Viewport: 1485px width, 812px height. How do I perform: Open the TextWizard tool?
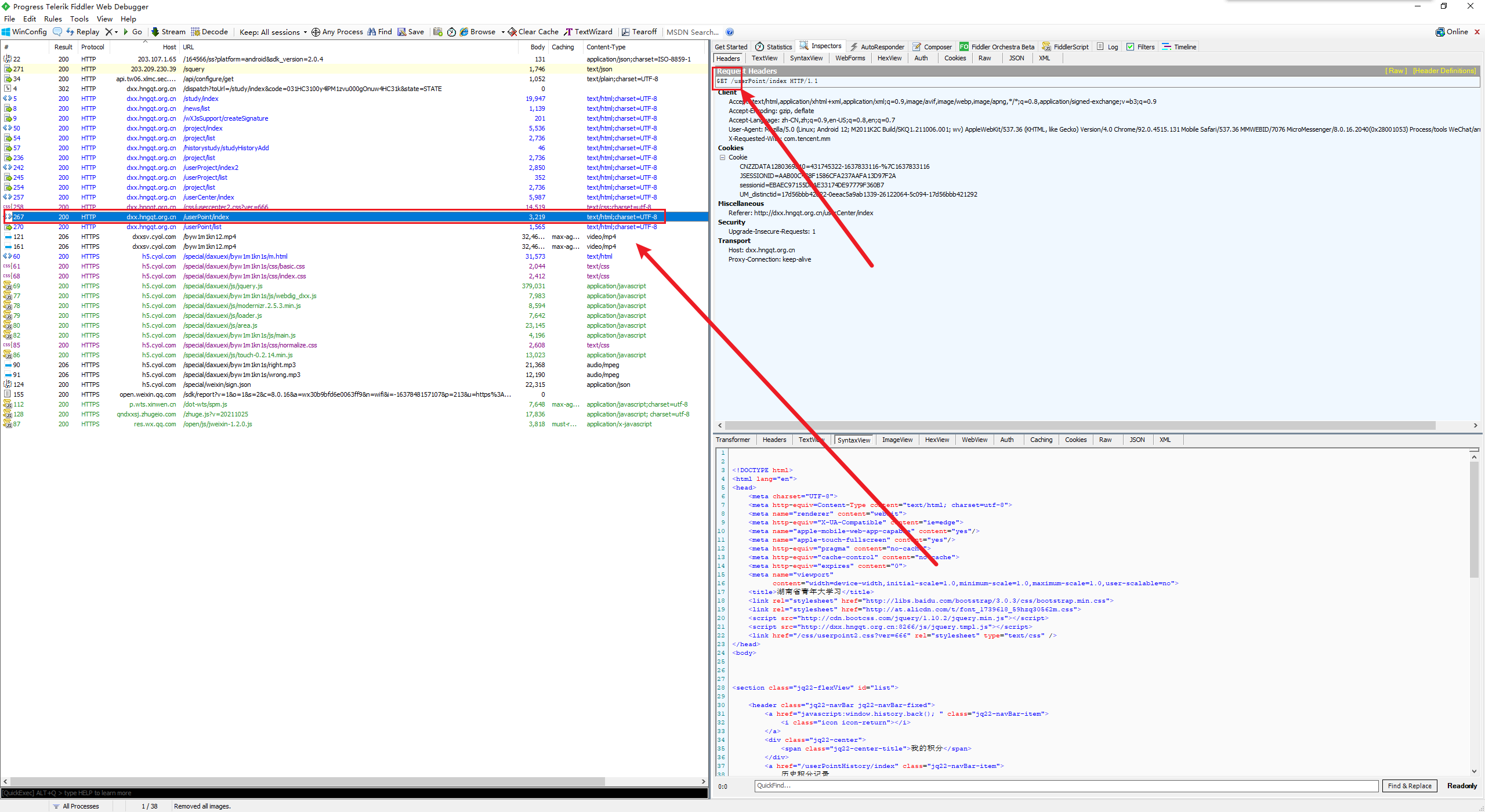588,32
